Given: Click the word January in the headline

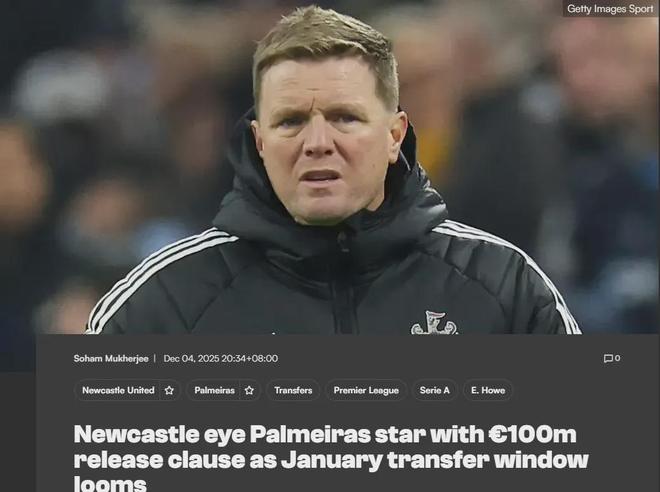Looking at the screenshot, I should click(332, 460).
